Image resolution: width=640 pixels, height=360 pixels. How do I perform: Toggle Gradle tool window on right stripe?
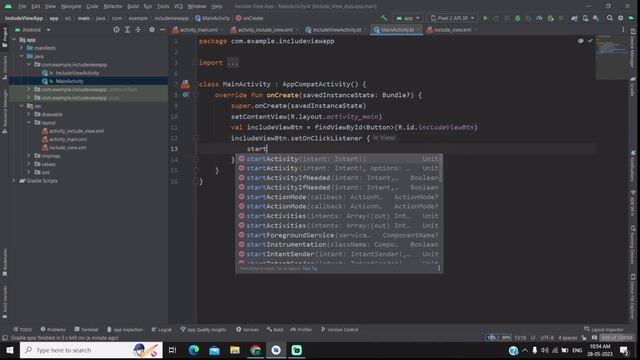tap(633, 87)
